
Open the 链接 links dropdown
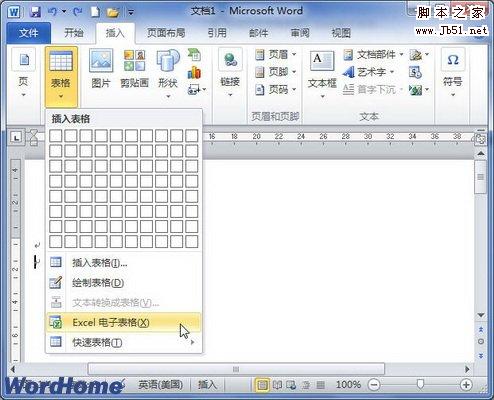tap(230, 73)
